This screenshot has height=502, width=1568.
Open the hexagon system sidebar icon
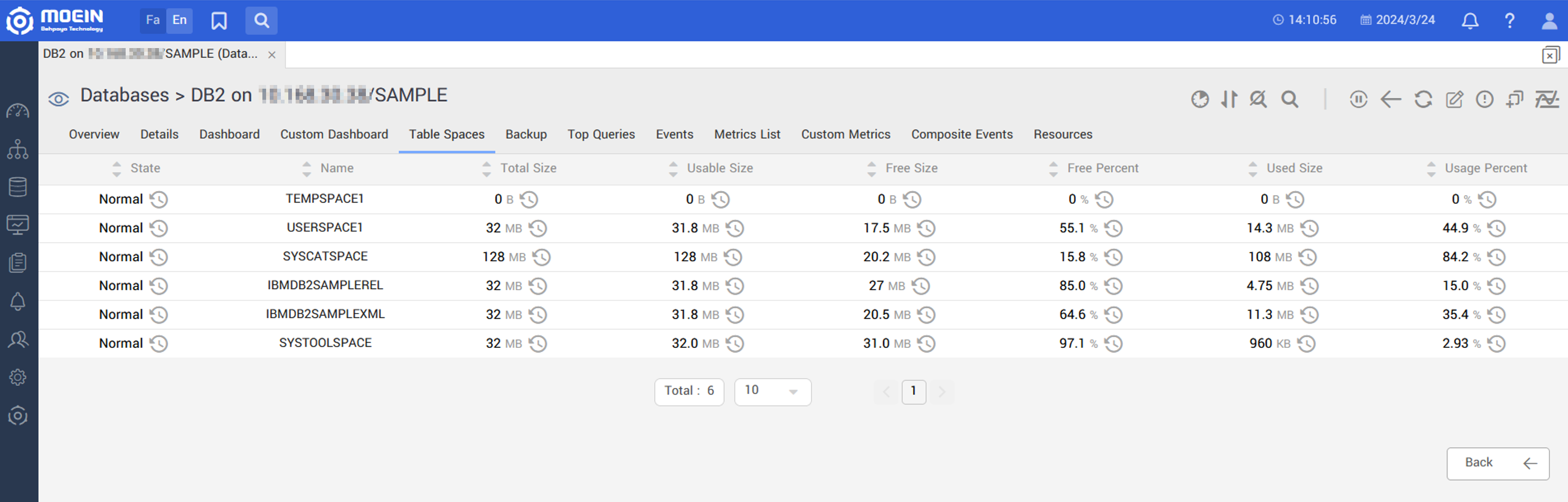[x=17, y=415]
